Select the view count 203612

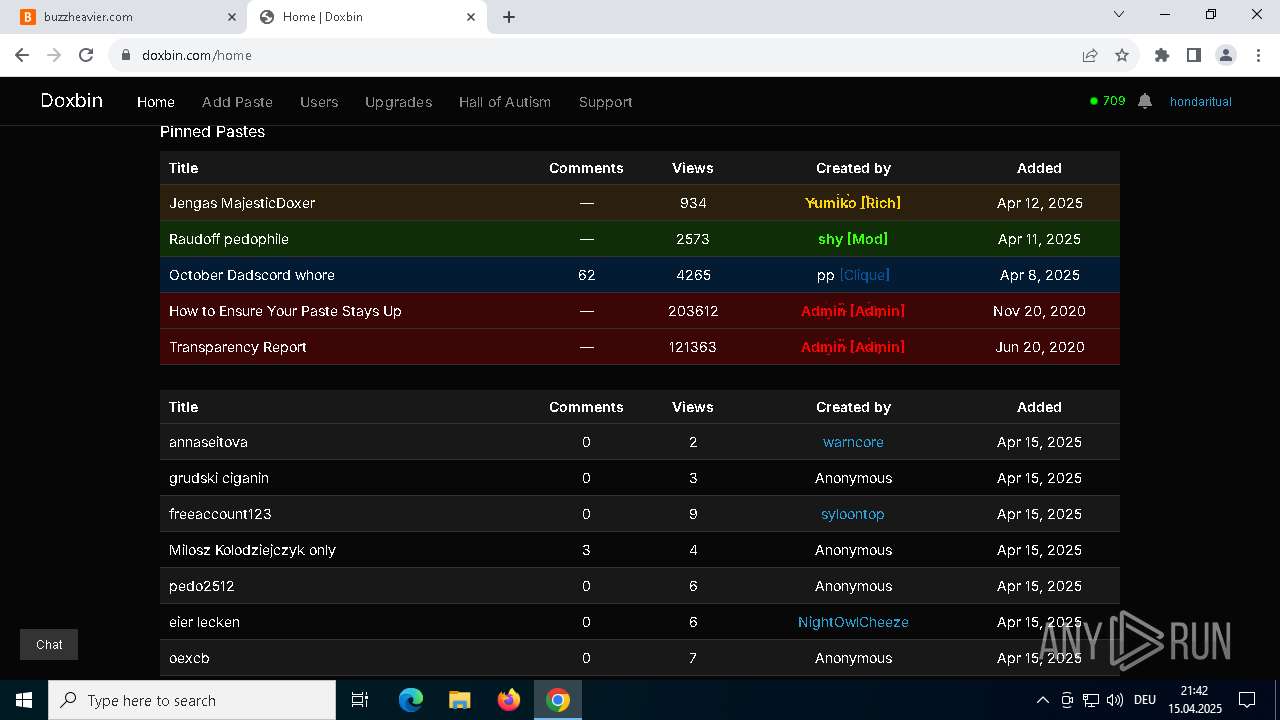(x=693, y=311)
